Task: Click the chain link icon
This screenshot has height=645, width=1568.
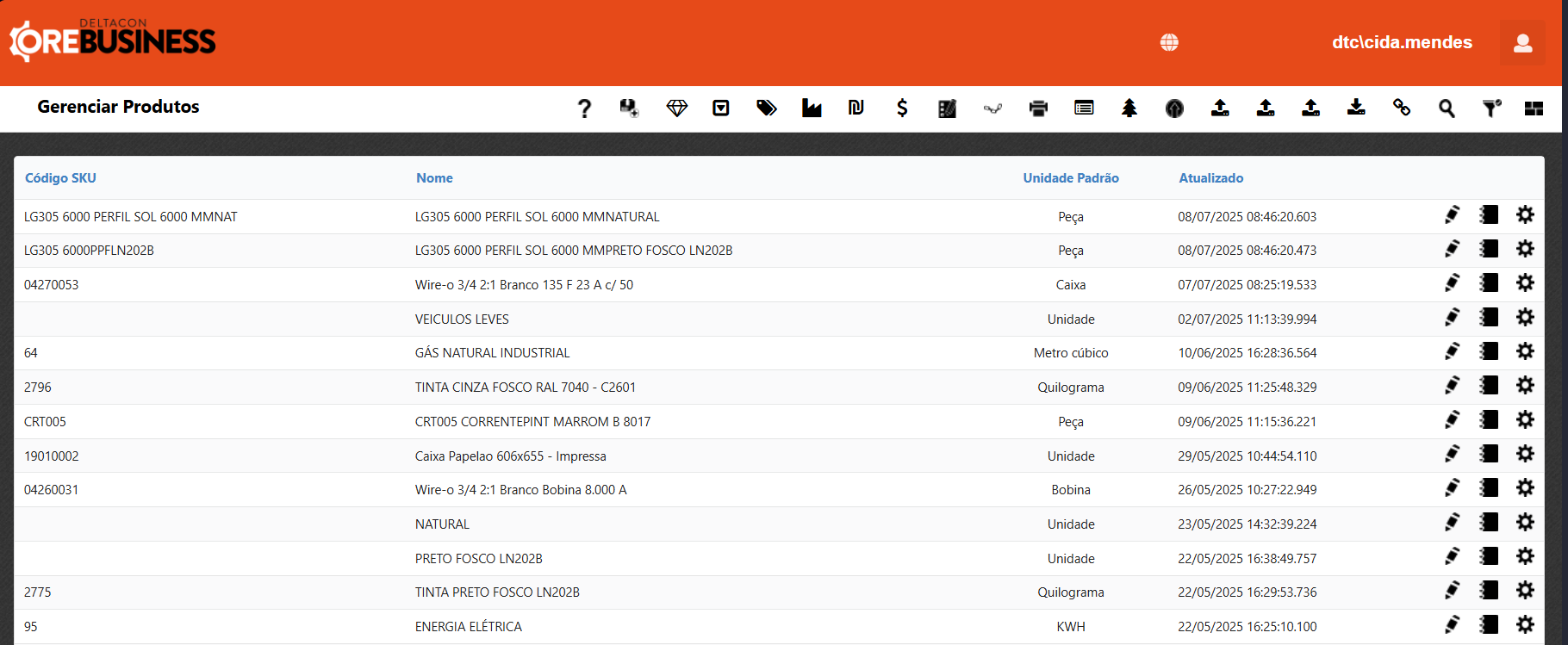Action: point(1402,109)
